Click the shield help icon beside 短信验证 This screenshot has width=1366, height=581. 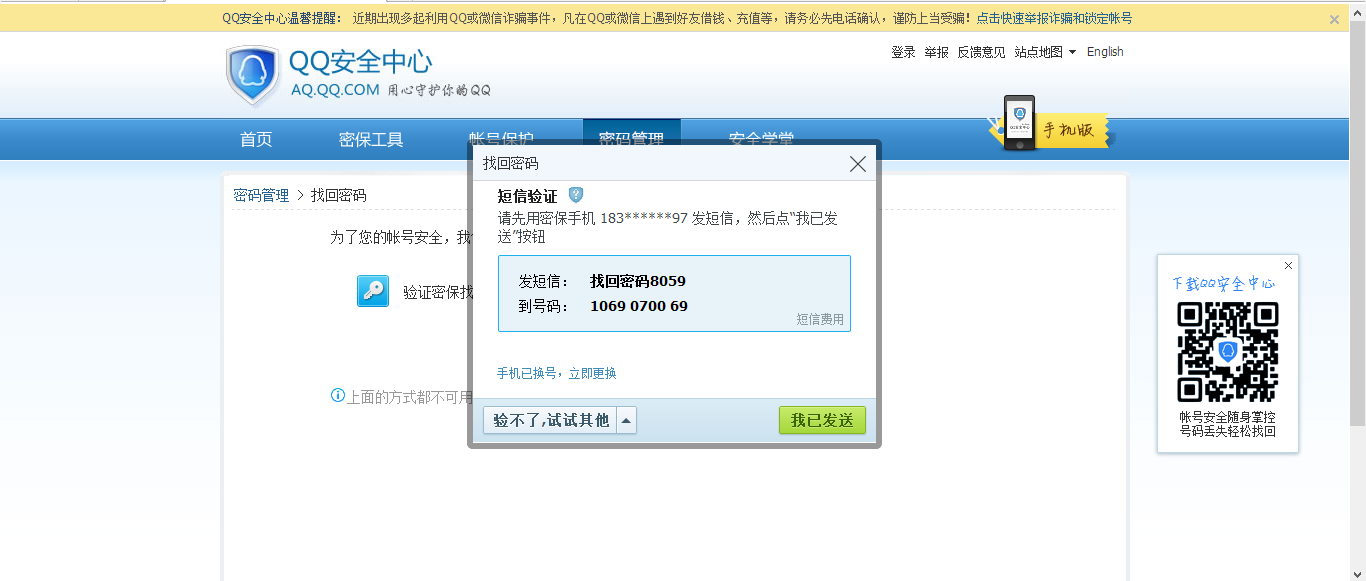[x=576, y=195]
